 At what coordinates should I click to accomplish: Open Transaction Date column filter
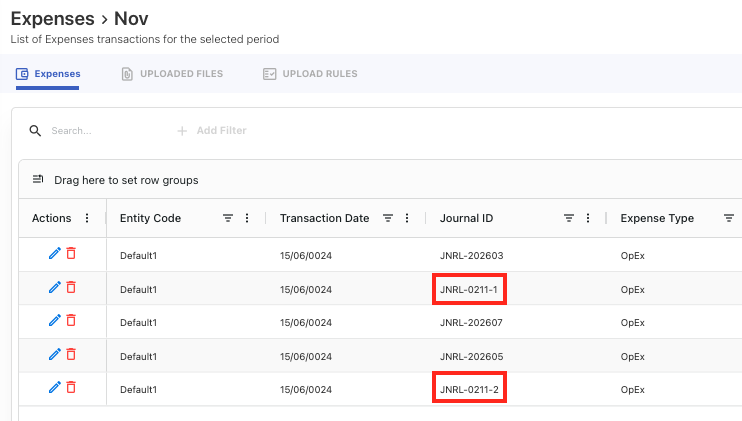pos(387,218)
